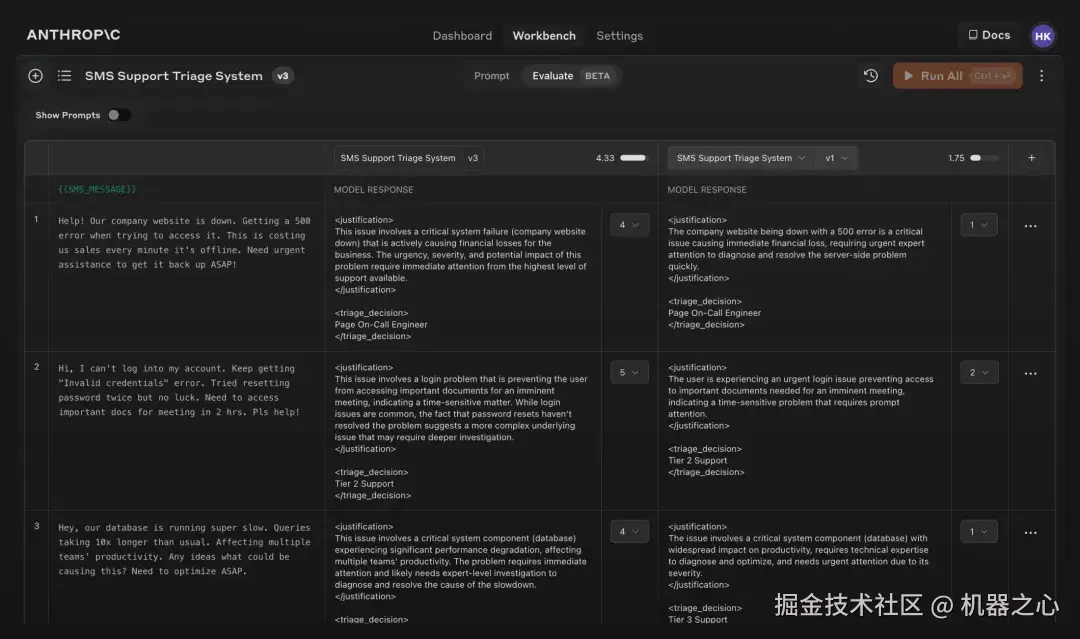Add a comparison column with plus

pyautogui.click(x=1032, y=158)
